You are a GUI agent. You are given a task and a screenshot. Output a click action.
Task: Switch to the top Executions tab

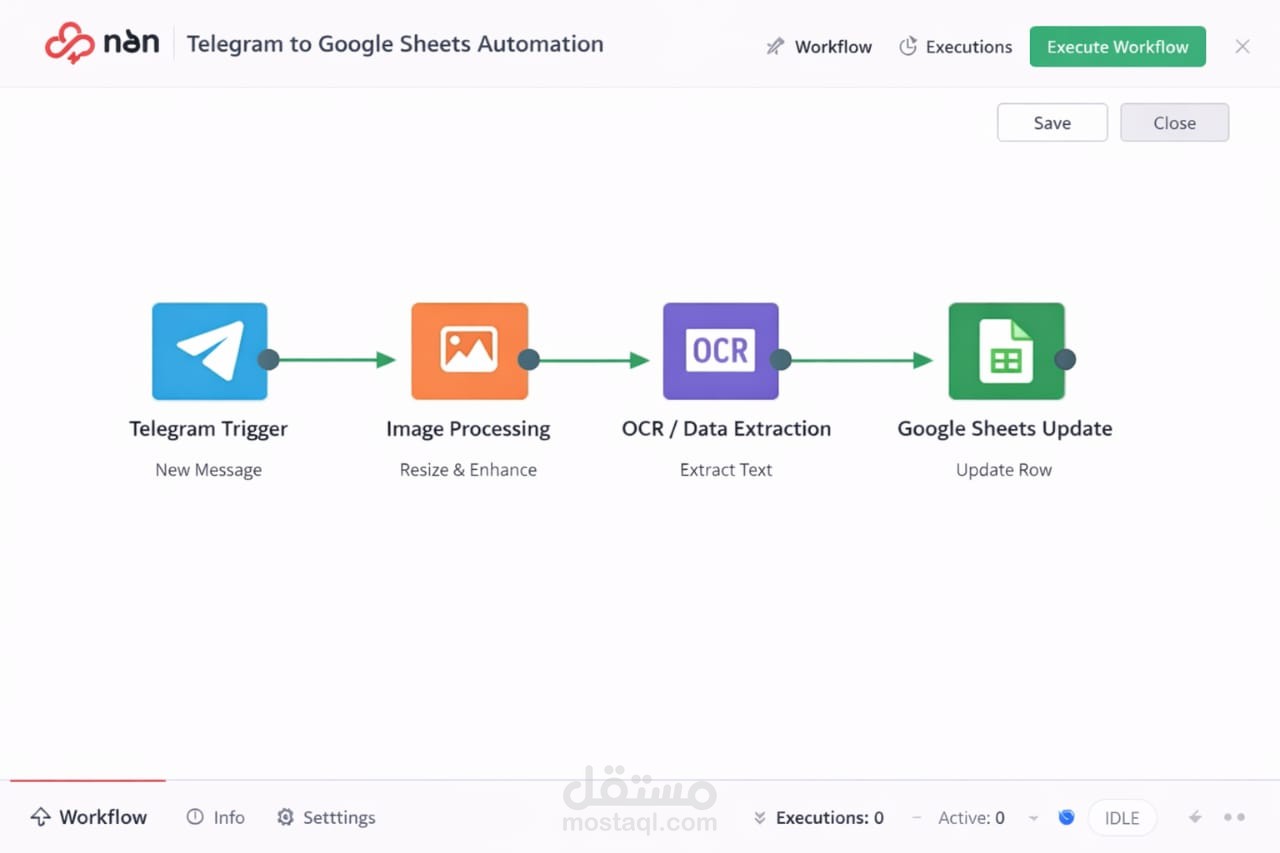click(x=955, y=46)
